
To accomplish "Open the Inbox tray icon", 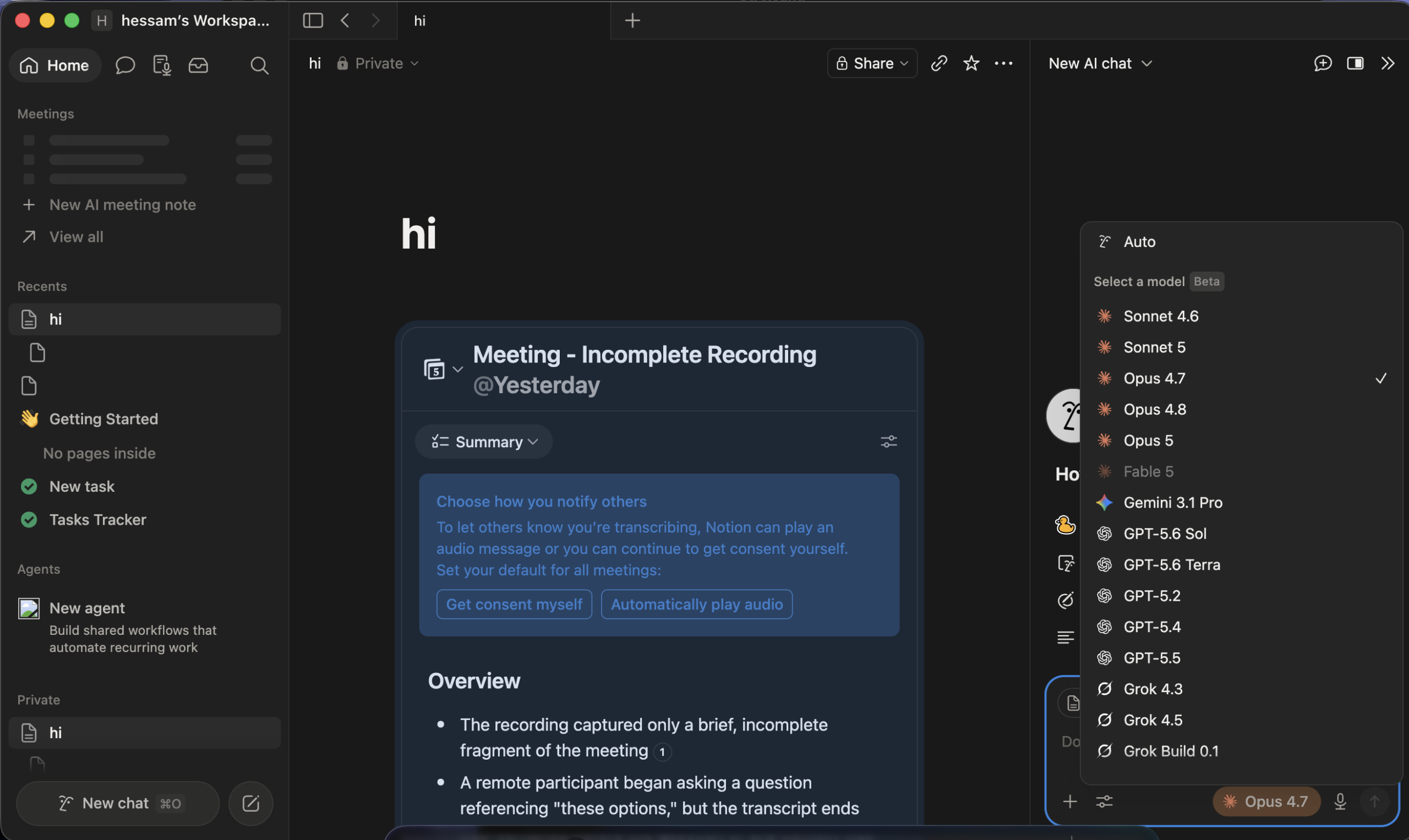I will click(198, 65).
